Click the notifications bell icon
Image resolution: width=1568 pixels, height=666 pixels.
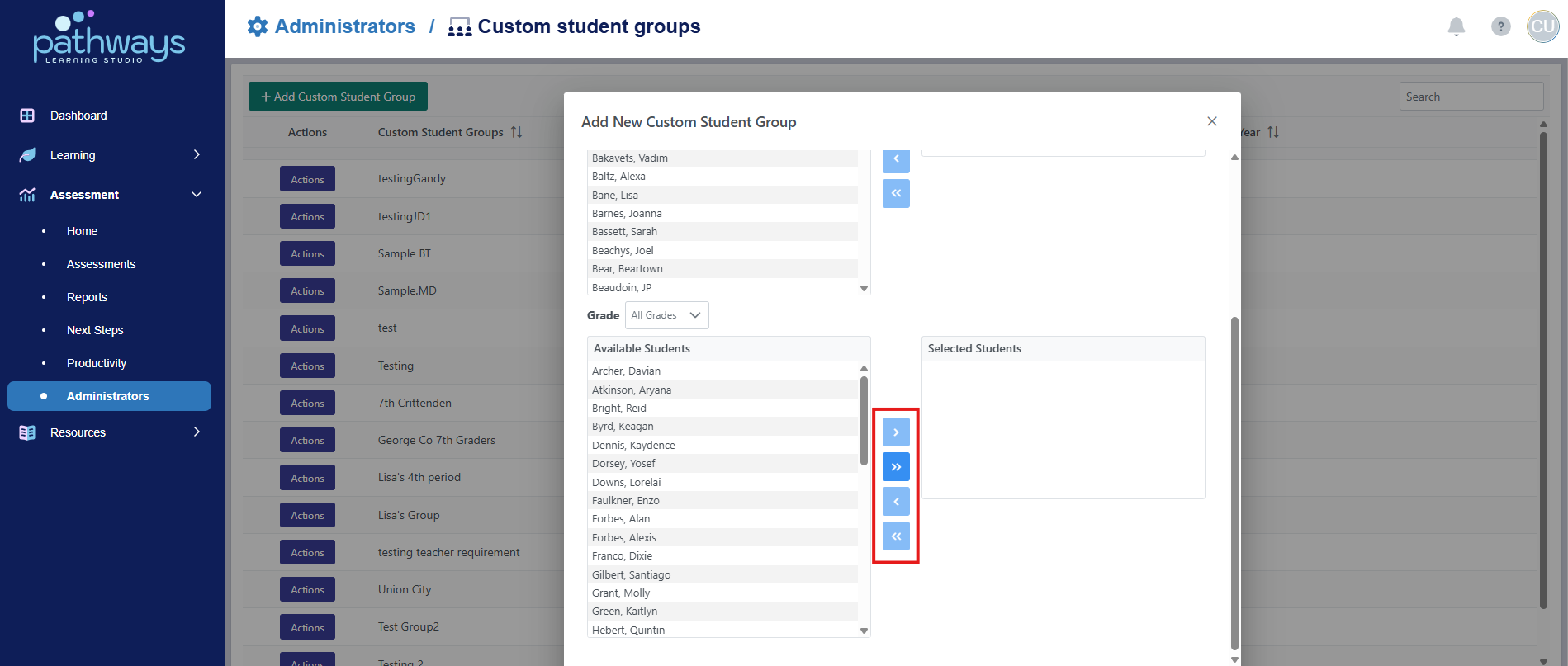1456,26
